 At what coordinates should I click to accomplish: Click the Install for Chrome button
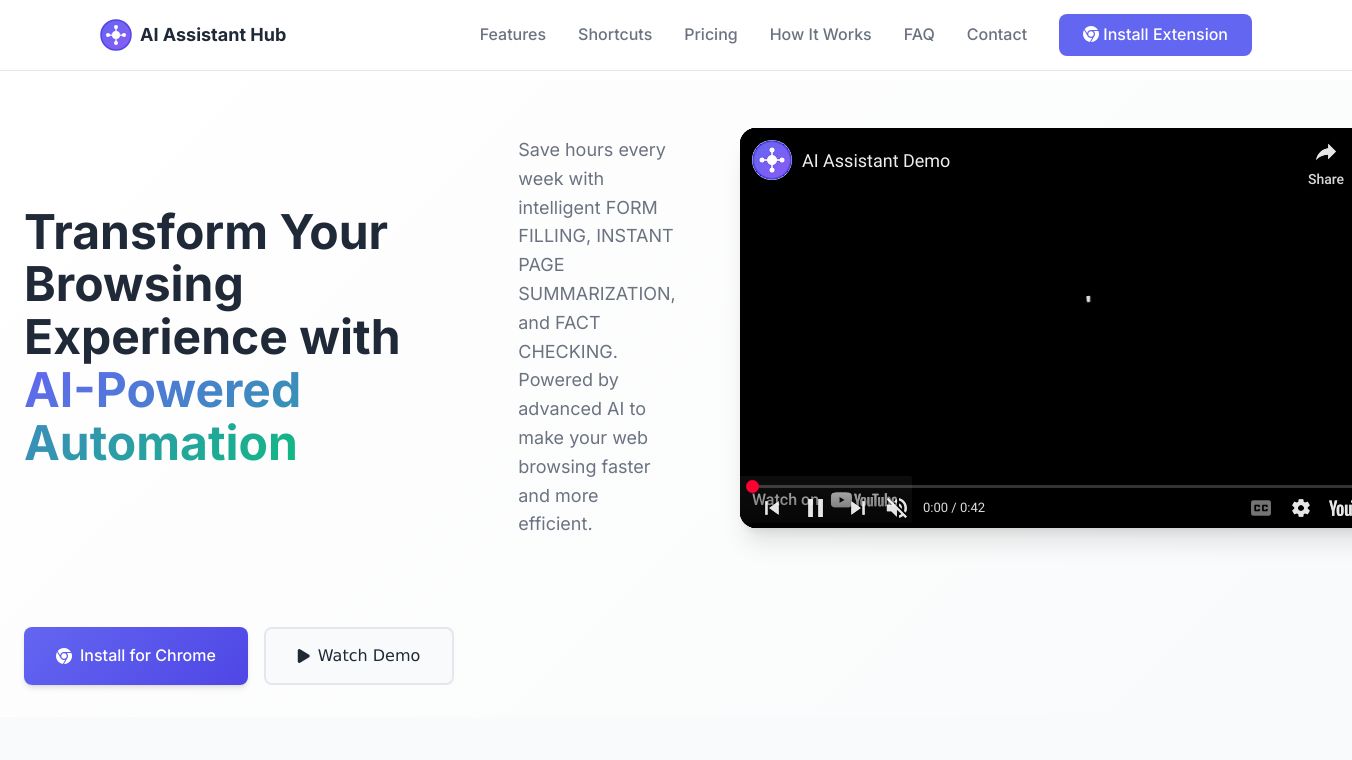(136, 656)
